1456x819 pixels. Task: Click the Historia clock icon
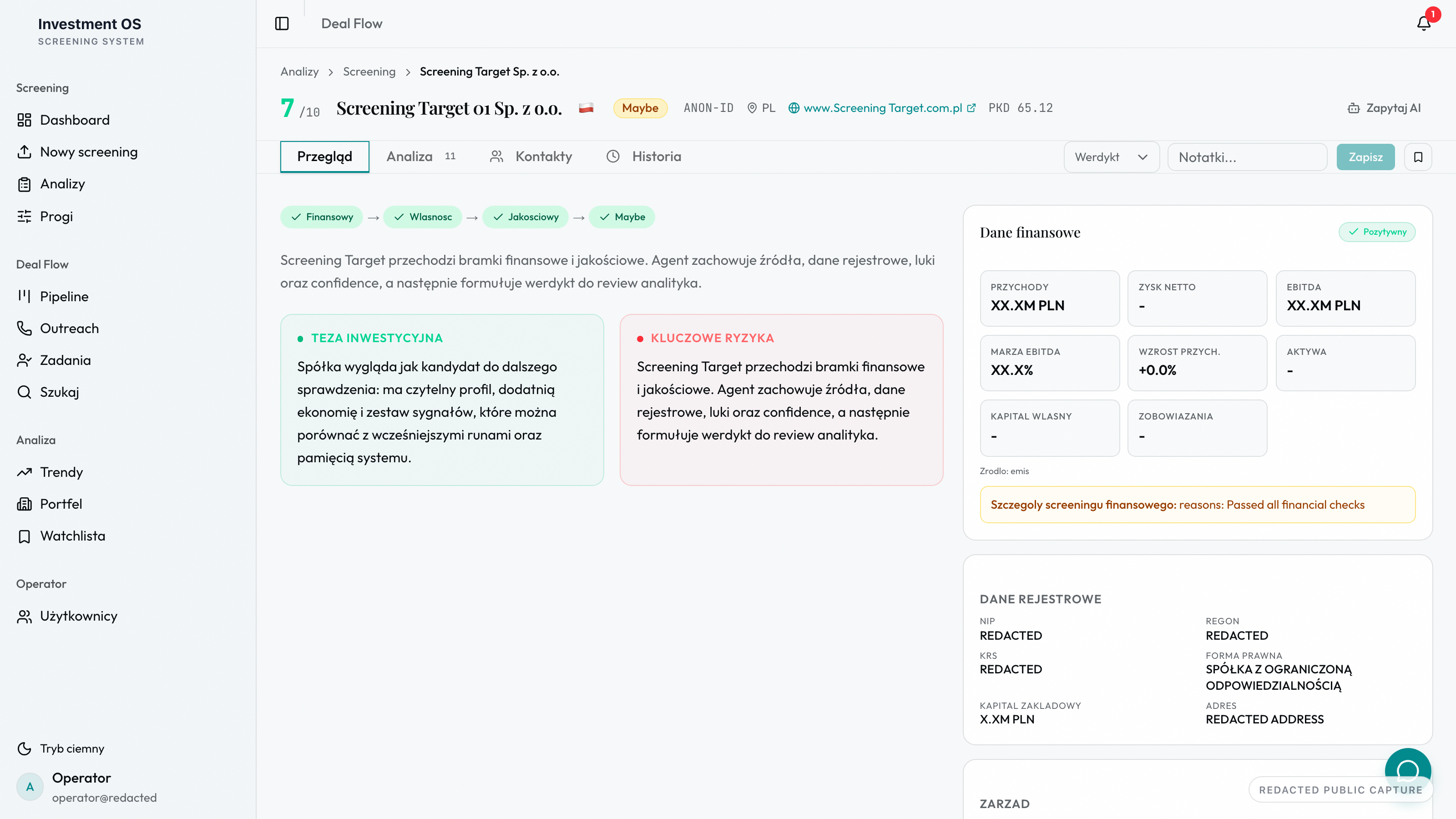[x=613, y=157]
